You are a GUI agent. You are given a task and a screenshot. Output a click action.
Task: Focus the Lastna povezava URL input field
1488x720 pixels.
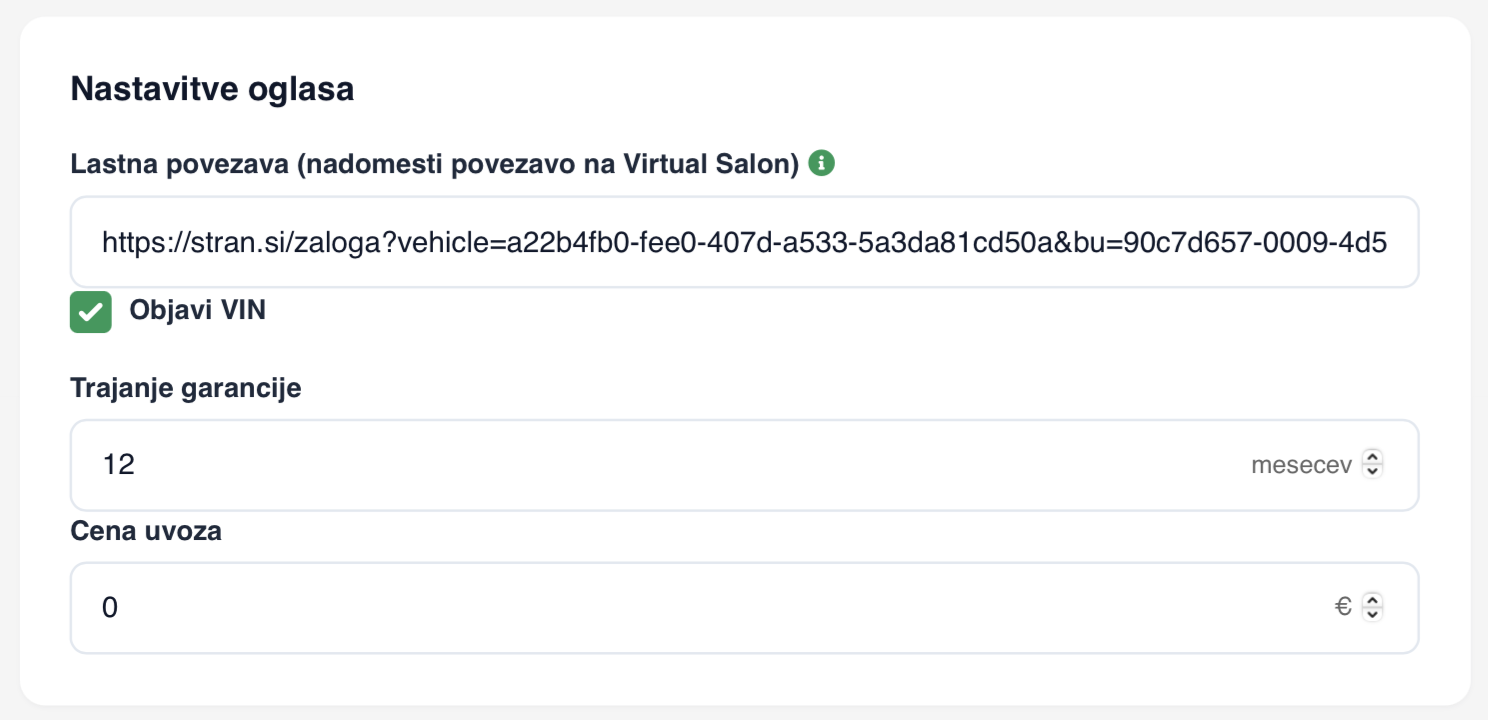pos(744,242)
